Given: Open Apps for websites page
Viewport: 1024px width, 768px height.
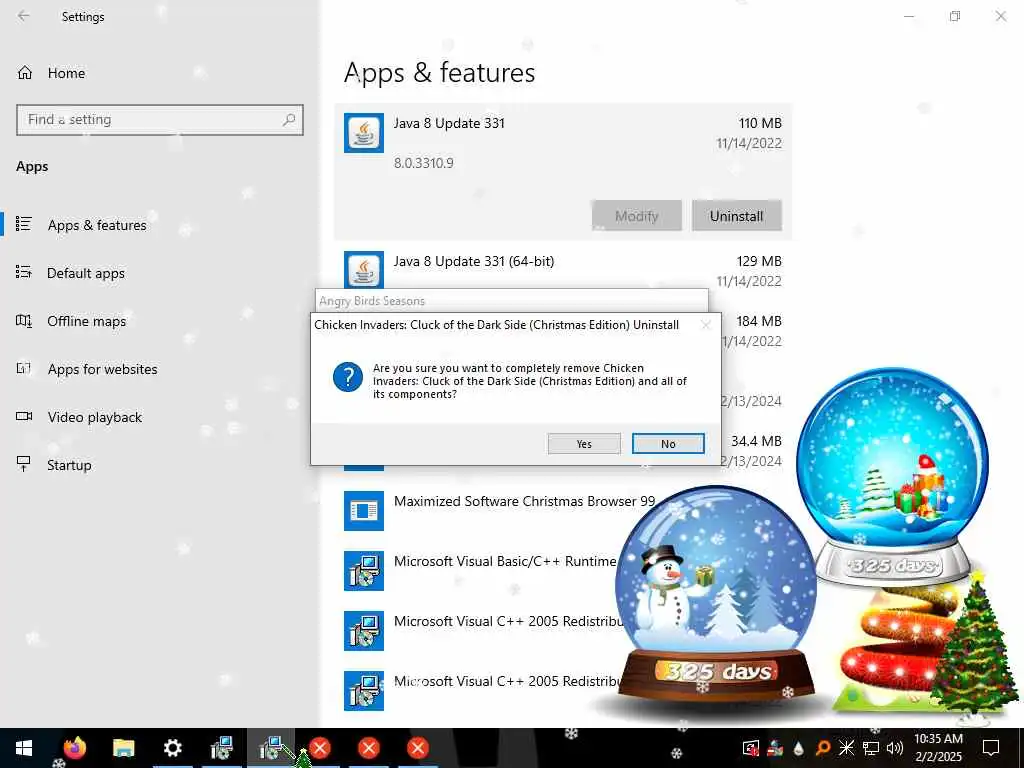Looking at the screenshot, I should click(x=102, y=369).
